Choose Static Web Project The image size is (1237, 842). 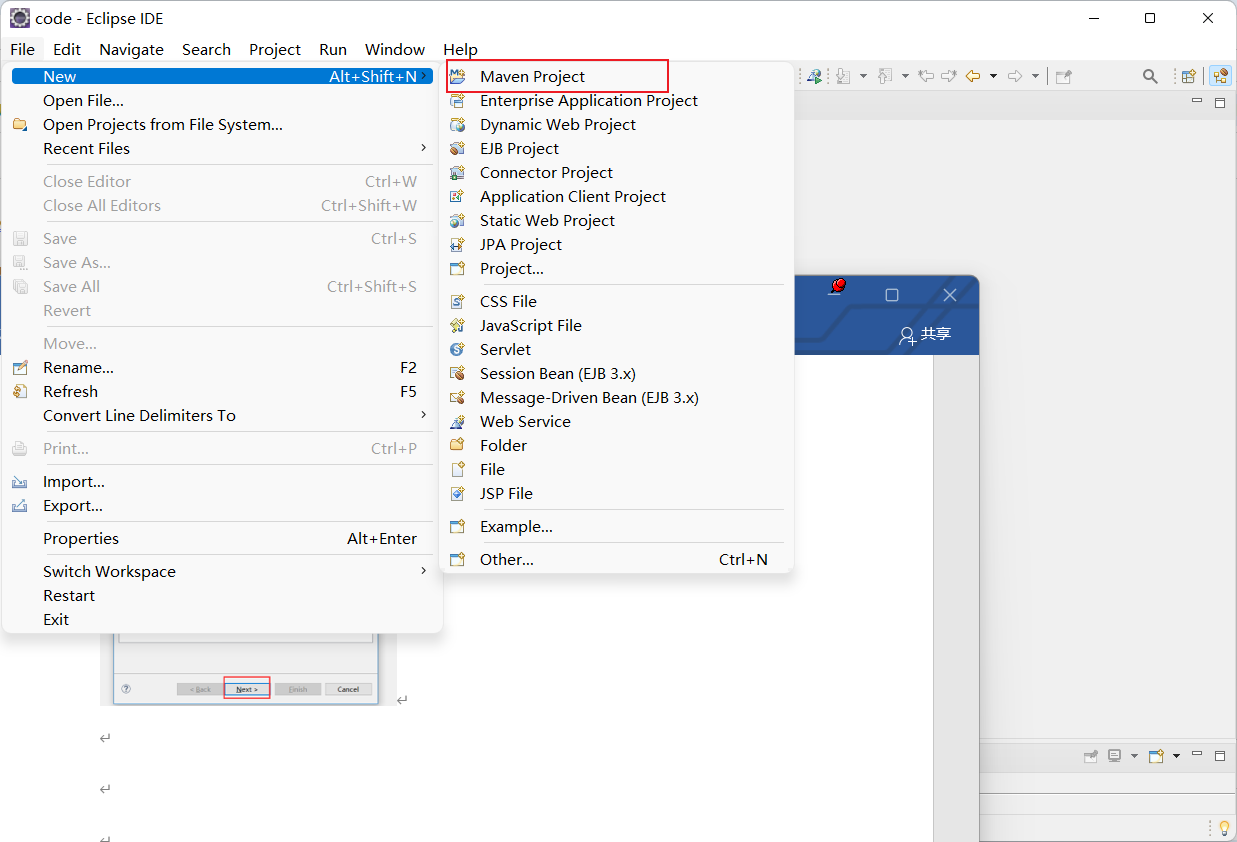[617, 220]
